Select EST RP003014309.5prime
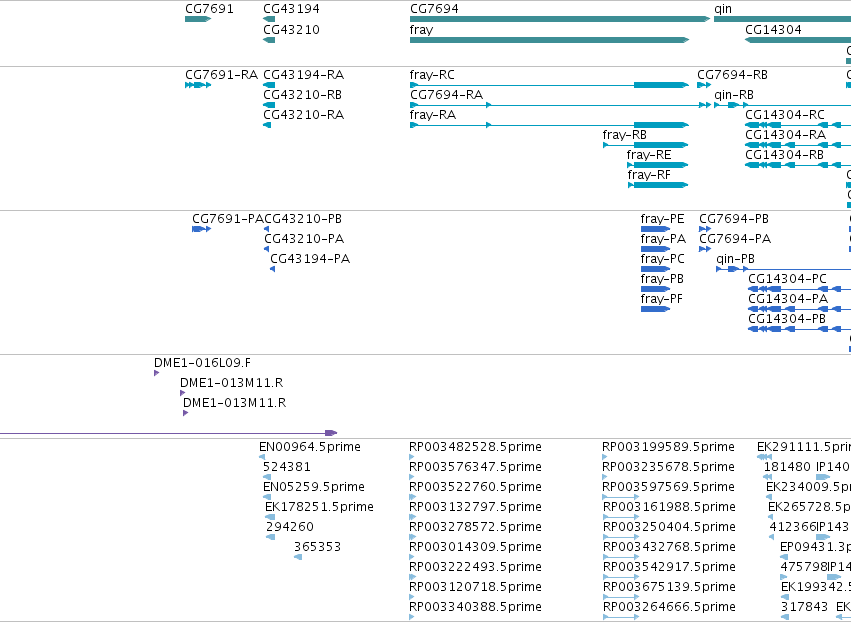851x622 pixels. (x=475, y=547)
